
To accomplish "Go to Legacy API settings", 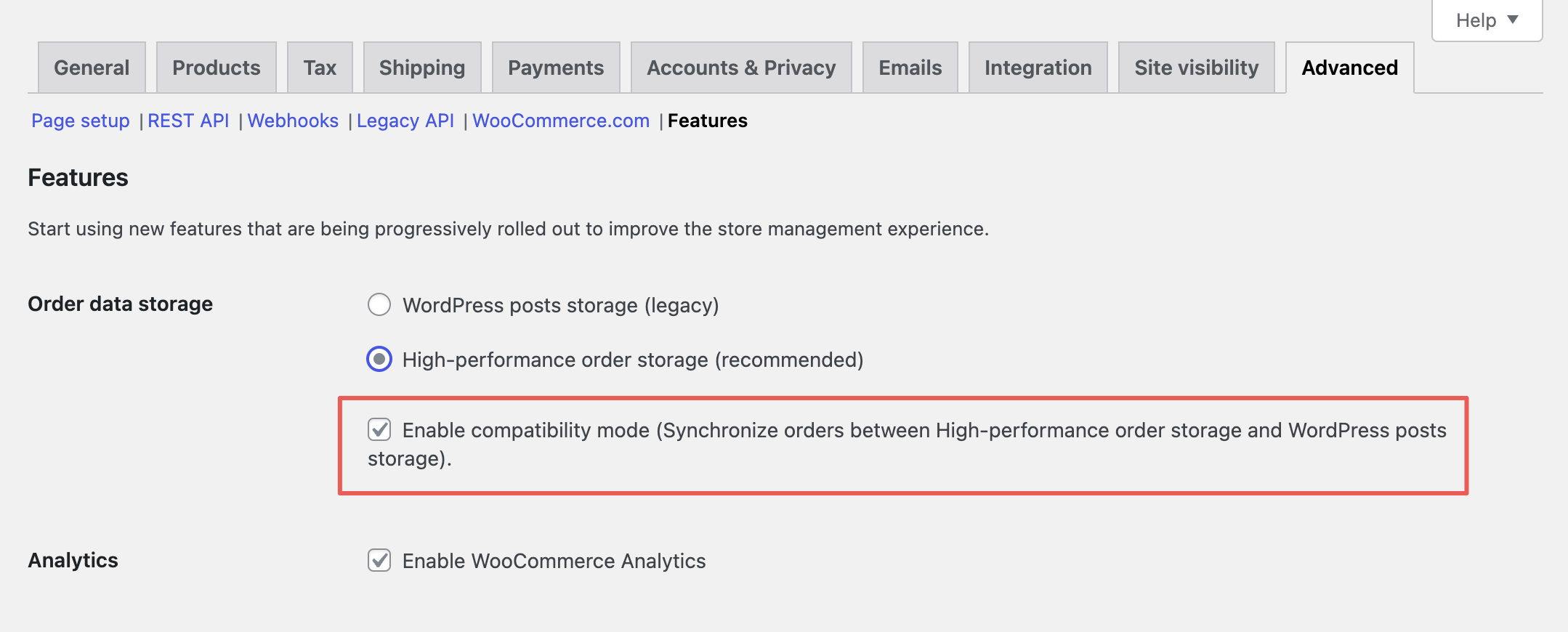I will 405,121.
